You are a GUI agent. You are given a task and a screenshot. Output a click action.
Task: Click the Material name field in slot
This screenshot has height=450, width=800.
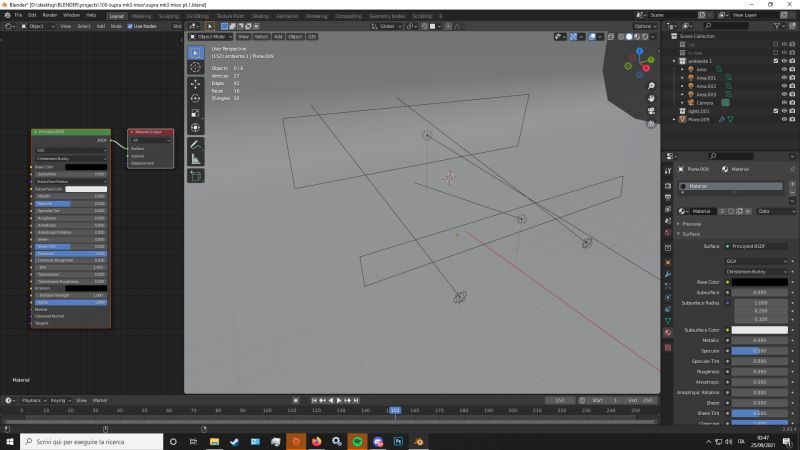(x=702, y=211)
